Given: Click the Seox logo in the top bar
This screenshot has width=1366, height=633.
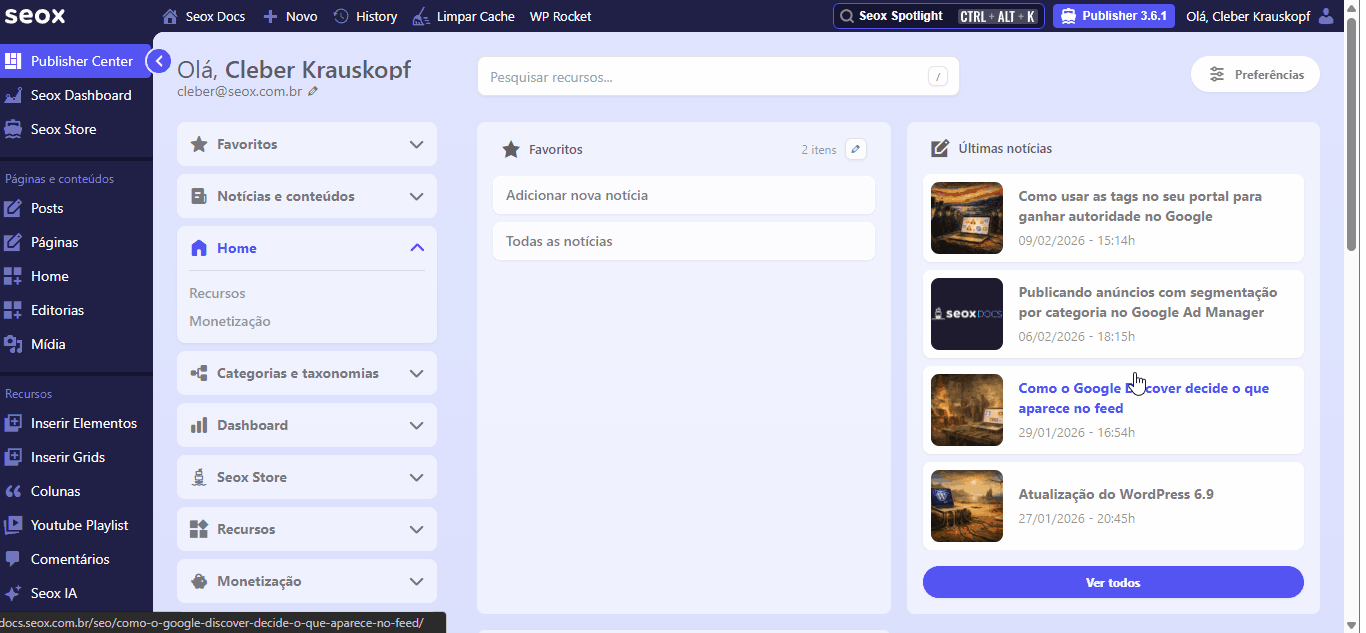Looking at the screenshot, I should [x=35, y=16].
